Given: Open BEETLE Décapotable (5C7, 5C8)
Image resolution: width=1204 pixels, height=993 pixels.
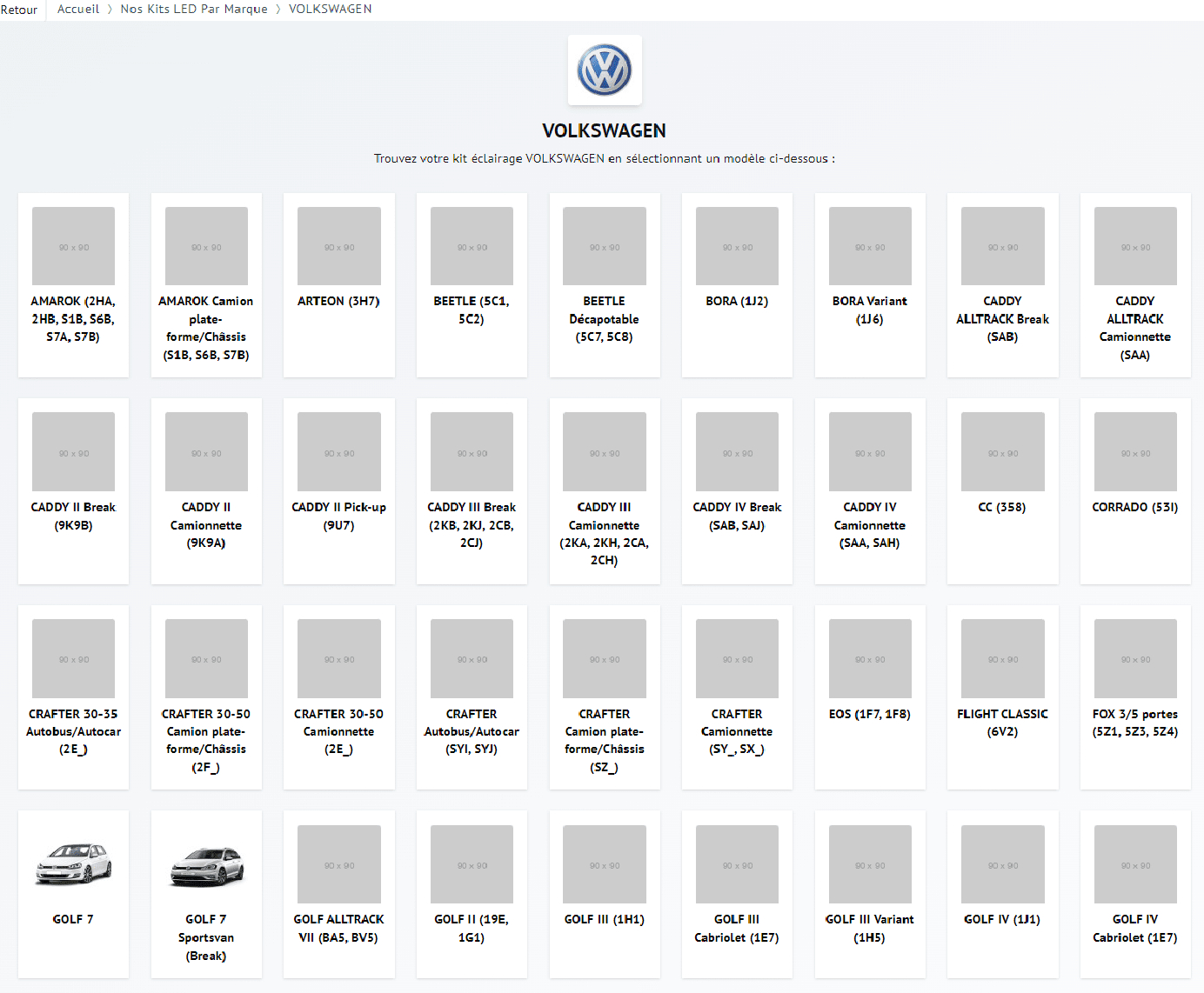Looking at the screenshot, I should click(605, 285).
